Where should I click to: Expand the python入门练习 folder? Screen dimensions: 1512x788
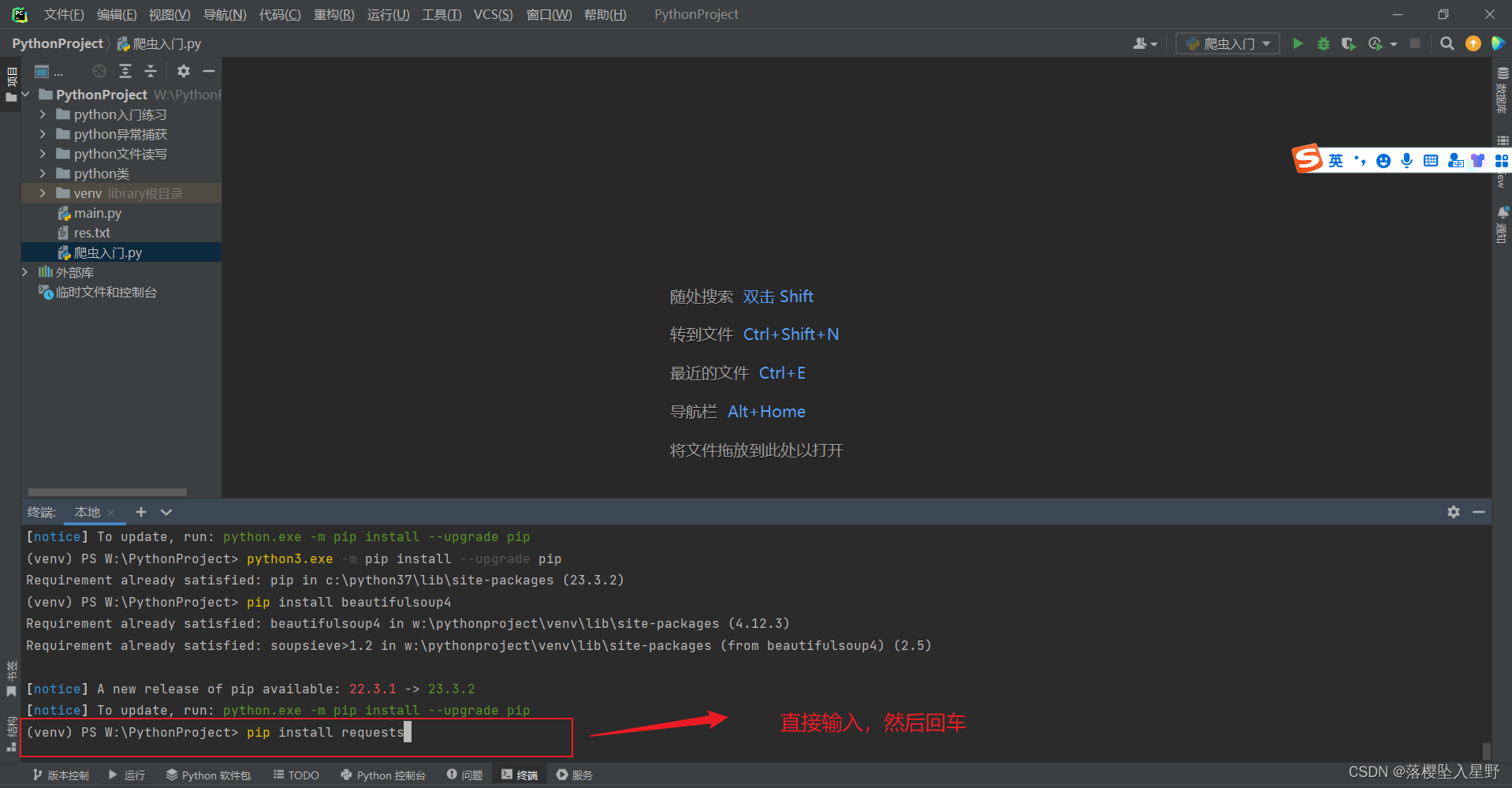pos(43,114)
